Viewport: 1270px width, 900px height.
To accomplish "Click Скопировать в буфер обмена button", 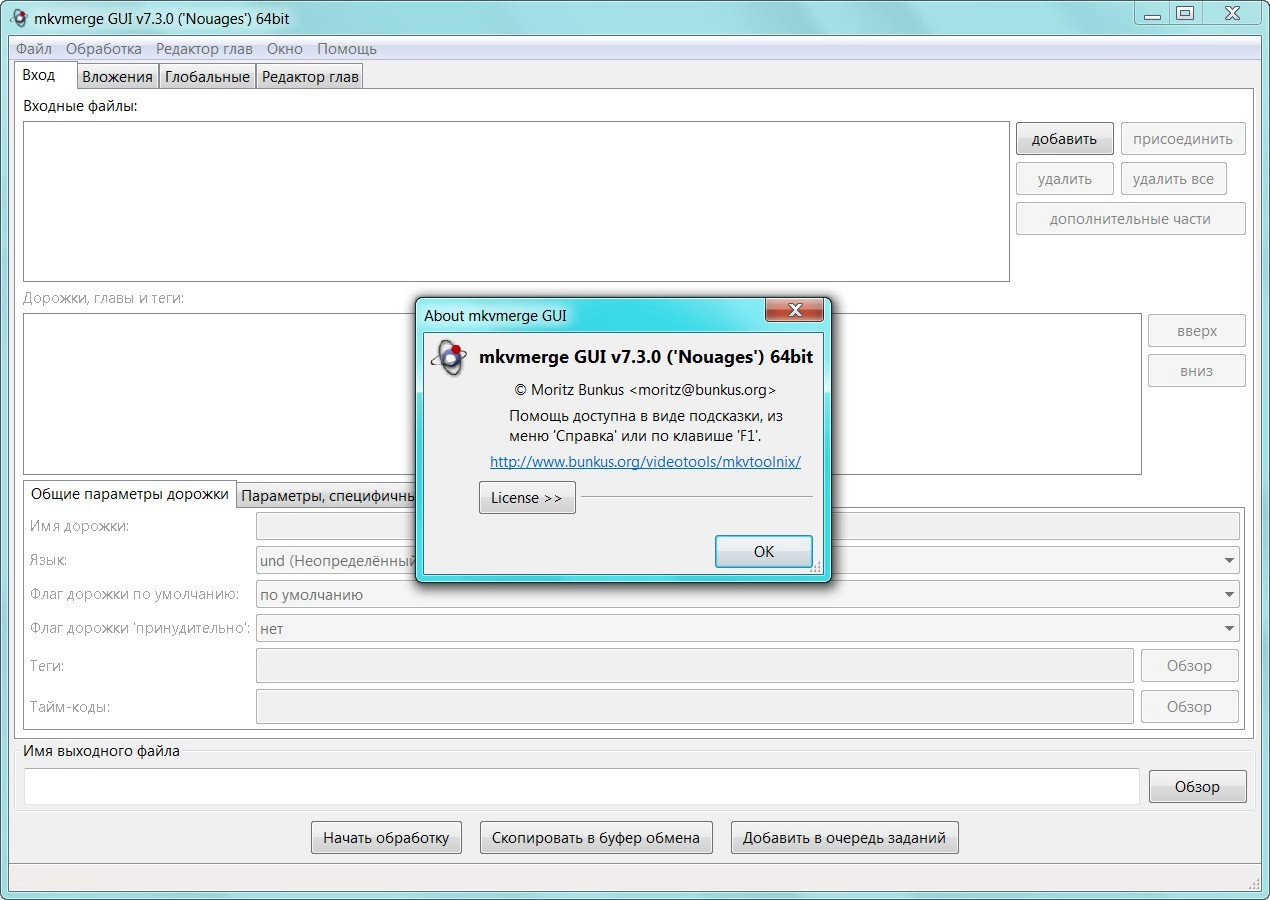I will point(596,838).
